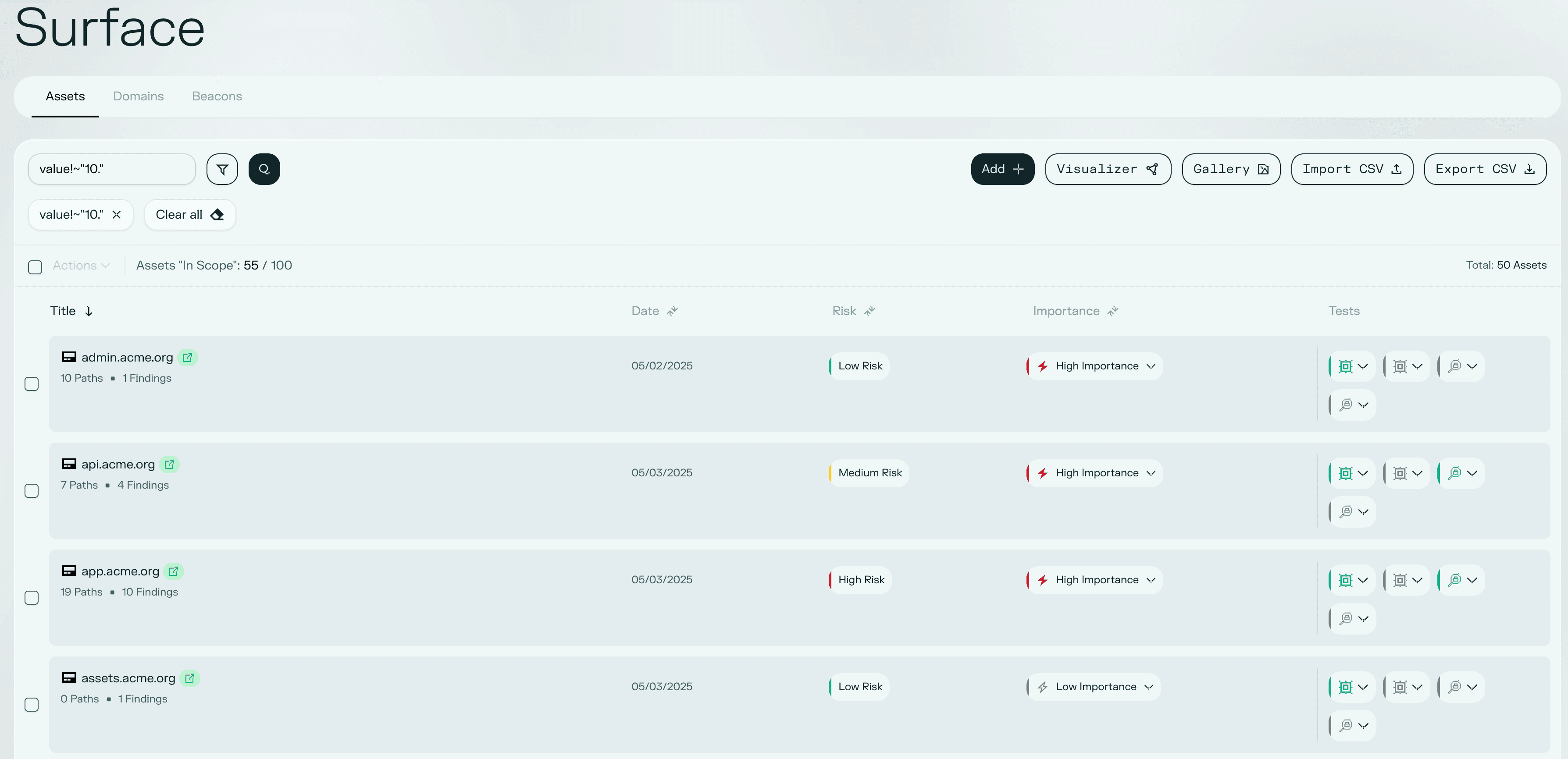Open app.acme.org asset title
Screen dimensions: 1568x759
(121, 572)
